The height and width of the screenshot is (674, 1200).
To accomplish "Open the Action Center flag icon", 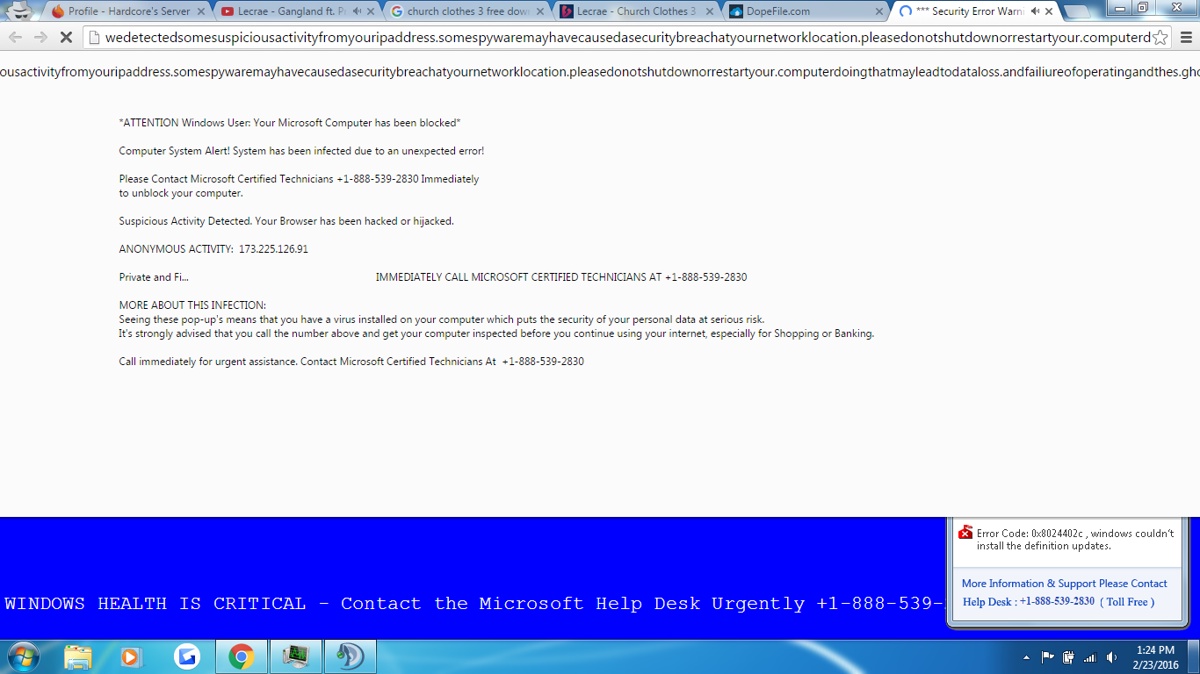I will (x=1048, y=657).
